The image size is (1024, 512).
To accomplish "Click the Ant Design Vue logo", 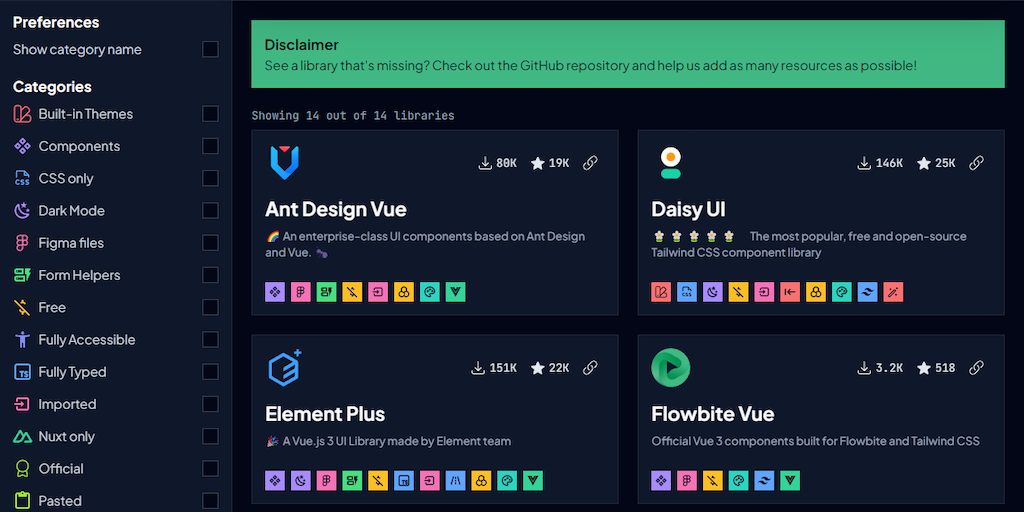I will [x=284, y=163].
